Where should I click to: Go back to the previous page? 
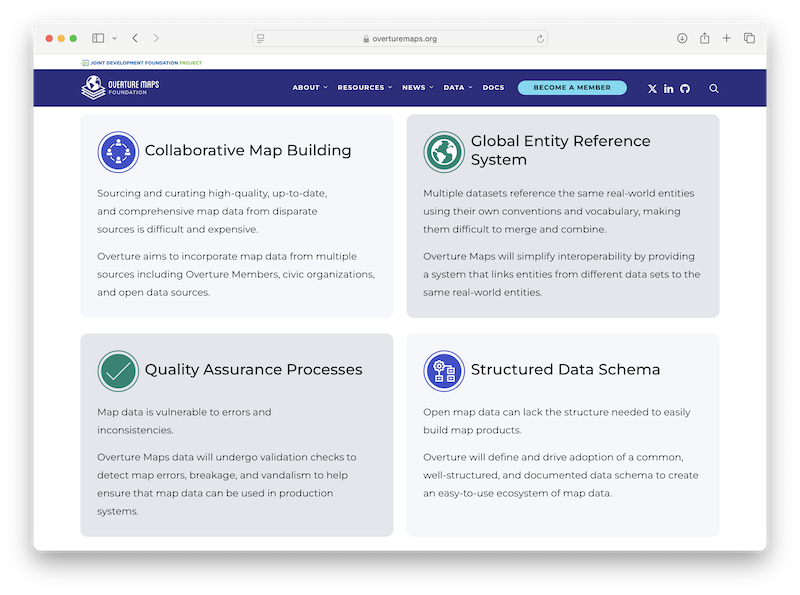pos(135,38)
